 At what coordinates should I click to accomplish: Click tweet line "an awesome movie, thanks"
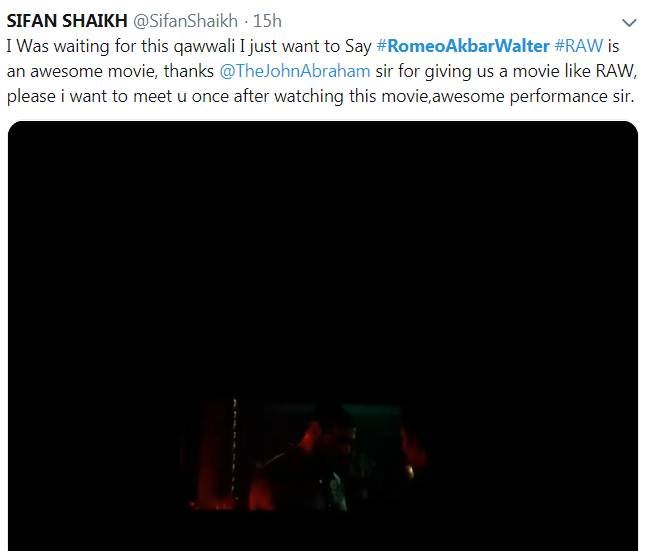click(x=110, y=71)
